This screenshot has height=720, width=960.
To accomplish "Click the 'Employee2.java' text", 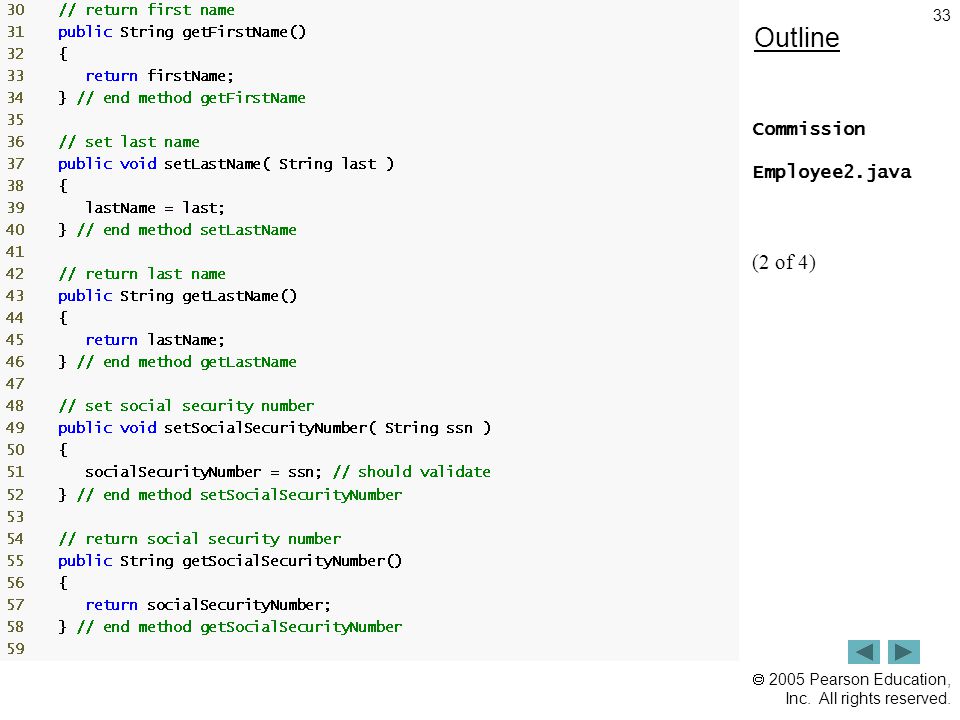I will [x=832, y=172].
